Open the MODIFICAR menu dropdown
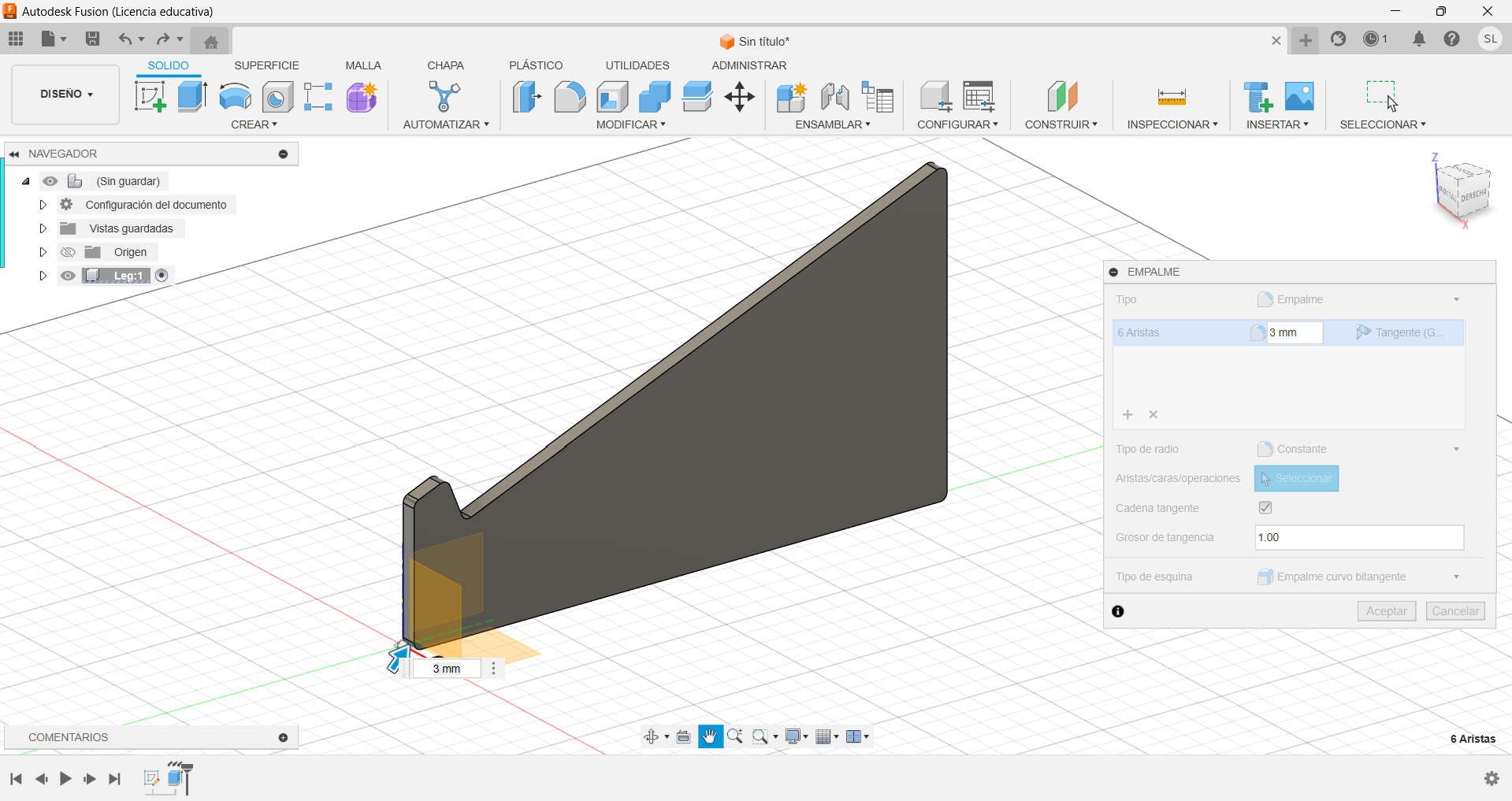 point(630,124)
